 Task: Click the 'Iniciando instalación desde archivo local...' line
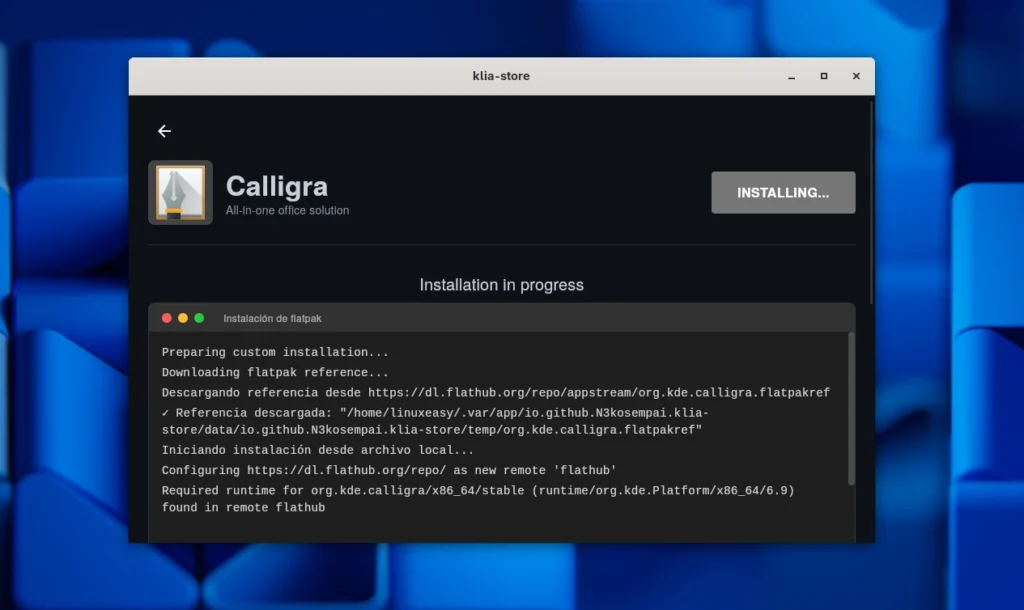click(x=318, y=450)
